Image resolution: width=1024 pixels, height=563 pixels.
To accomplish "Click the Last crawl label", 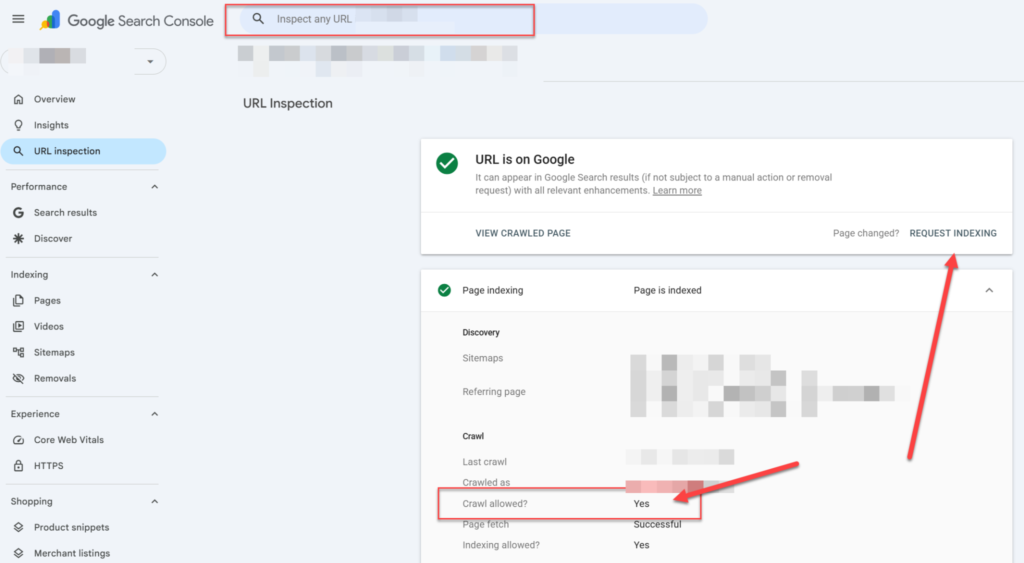I will [485, 462].
